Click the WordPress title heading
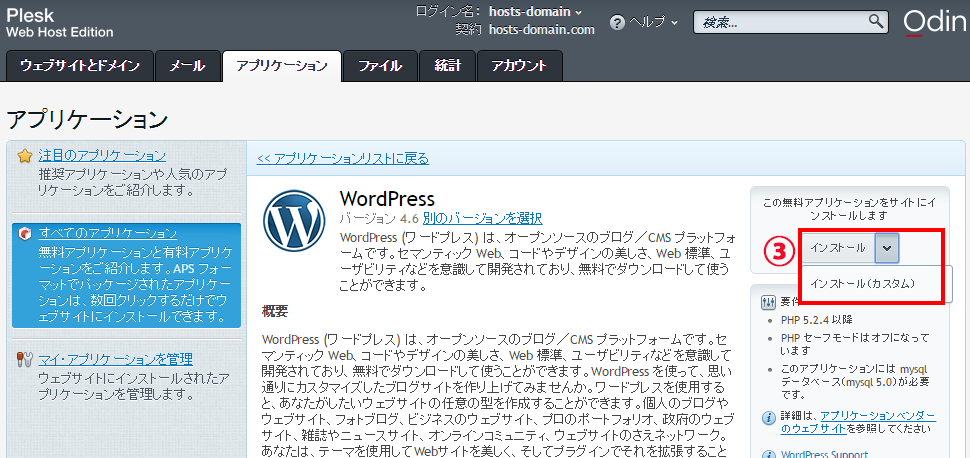The image size is (970, 458). click(x=387, y=199)
